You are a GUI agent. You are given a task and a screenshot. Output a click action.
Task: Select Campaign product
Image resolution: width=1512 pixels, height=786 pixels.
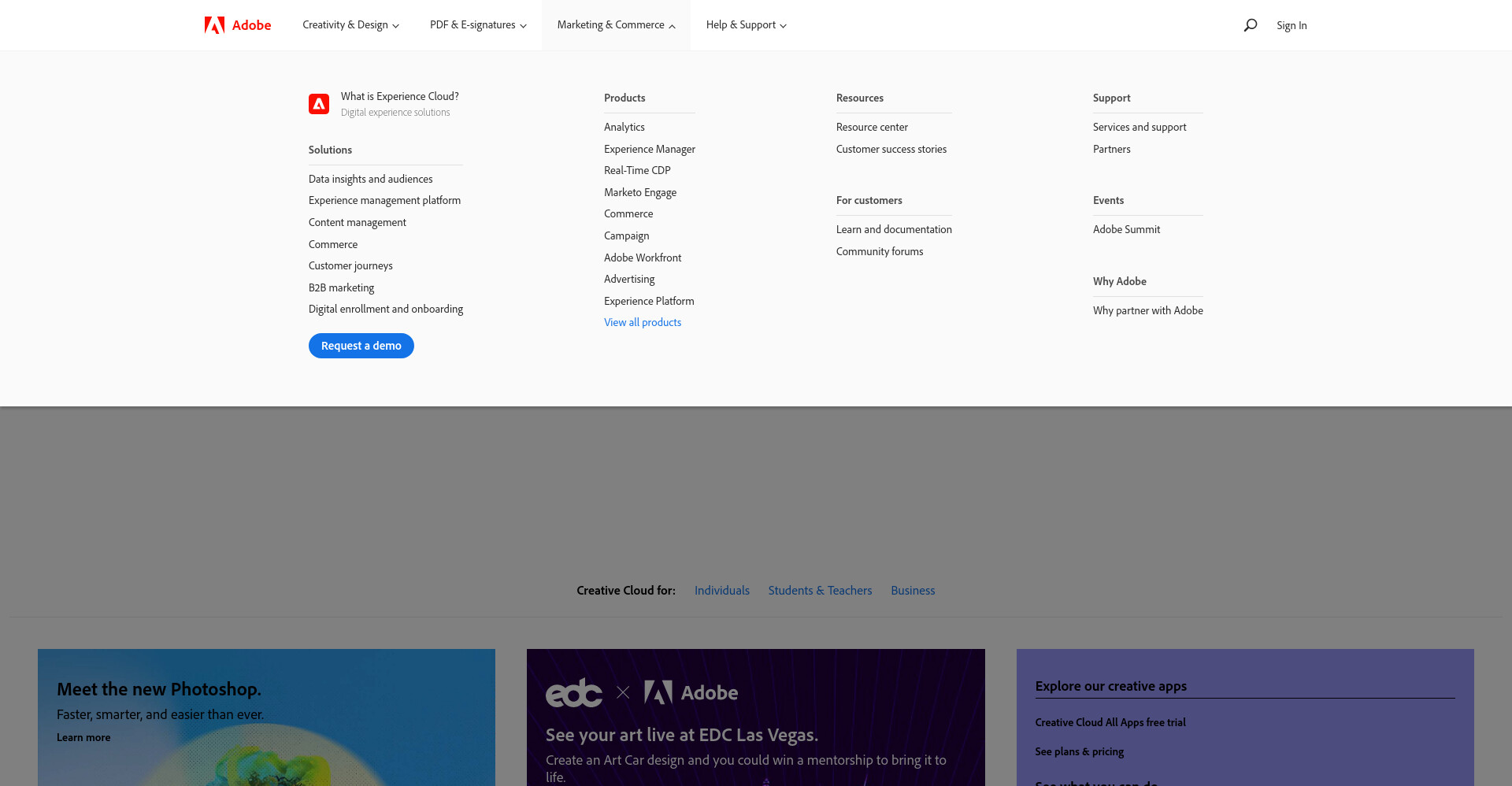pyautogui.click(x=626, y=235)
